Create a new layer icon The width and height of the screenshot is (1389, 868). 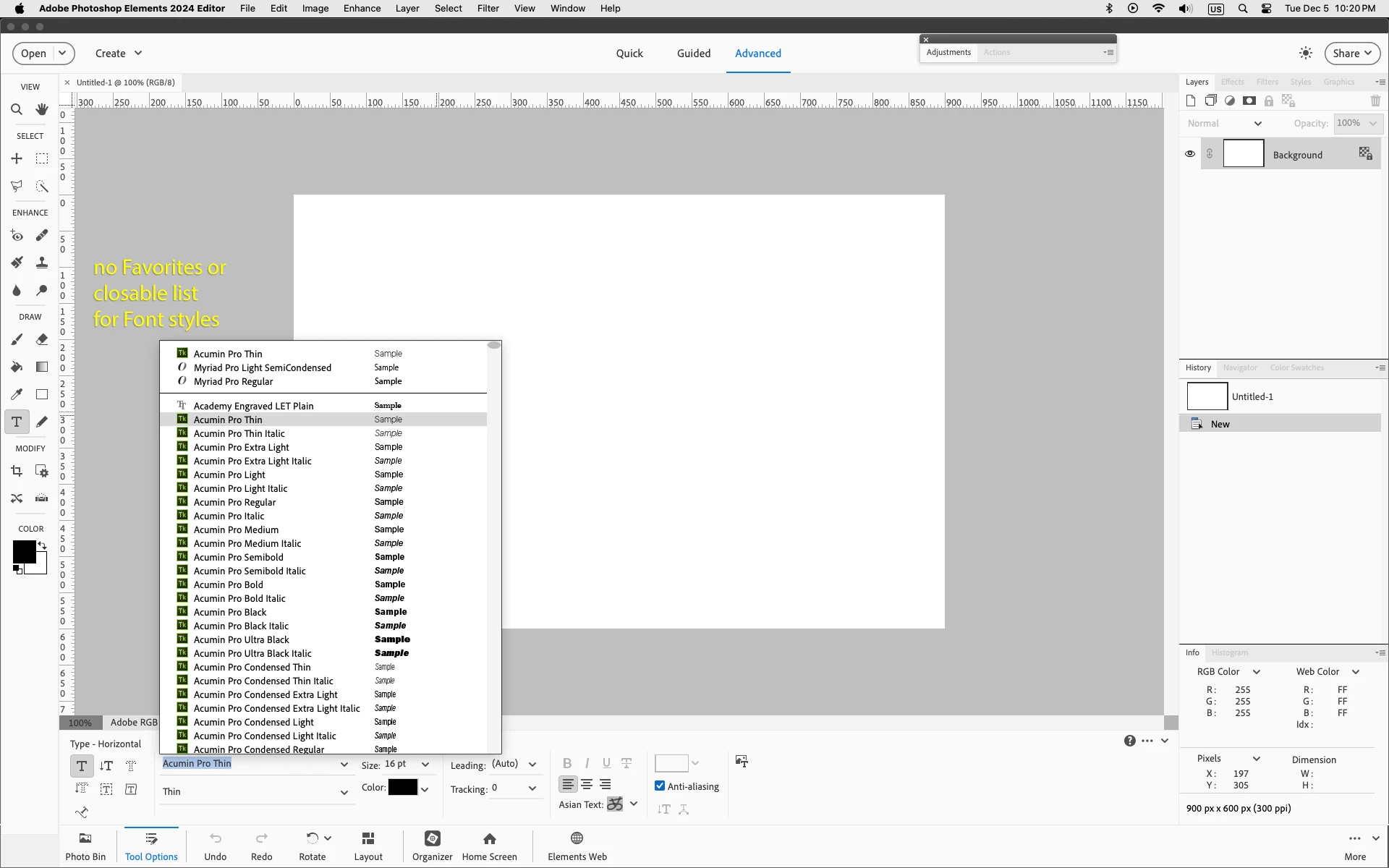pos(1191,101)
